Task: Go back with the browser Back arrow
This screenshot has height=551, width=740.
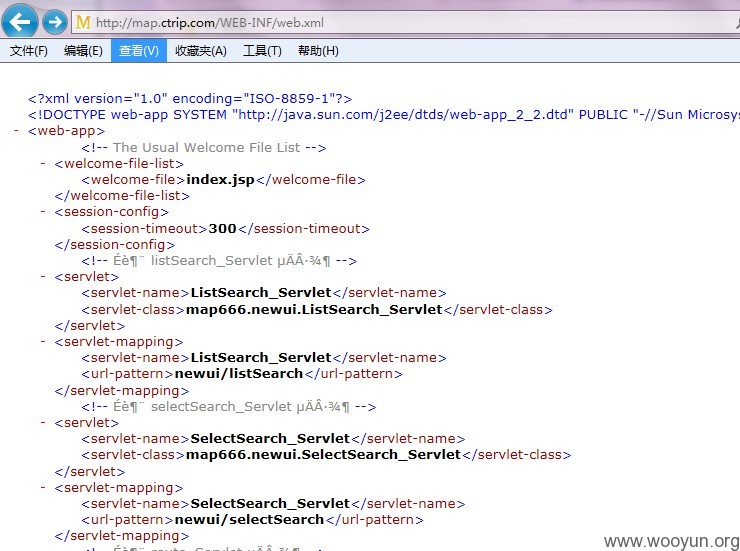Action: [19, 21]
